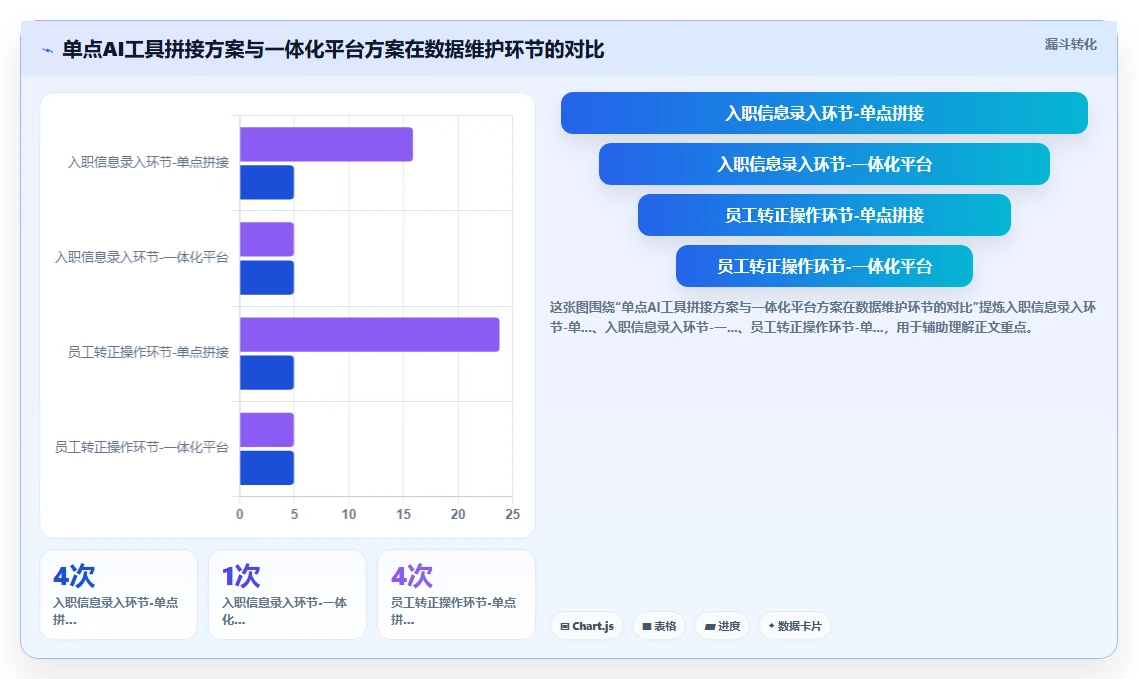
Task: Select the 员工转正操作环节-单点拼接 funnel stage
Action: (824, 215)
